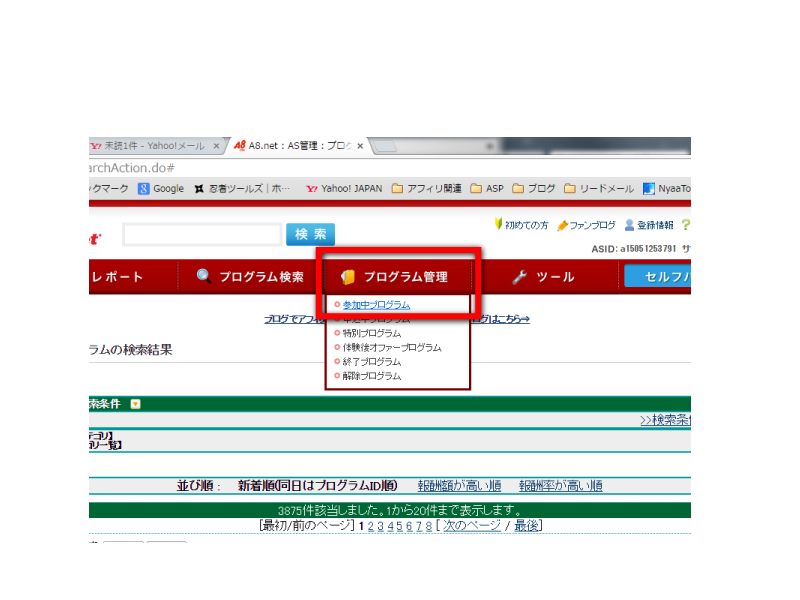Go to results page 6

409,526
